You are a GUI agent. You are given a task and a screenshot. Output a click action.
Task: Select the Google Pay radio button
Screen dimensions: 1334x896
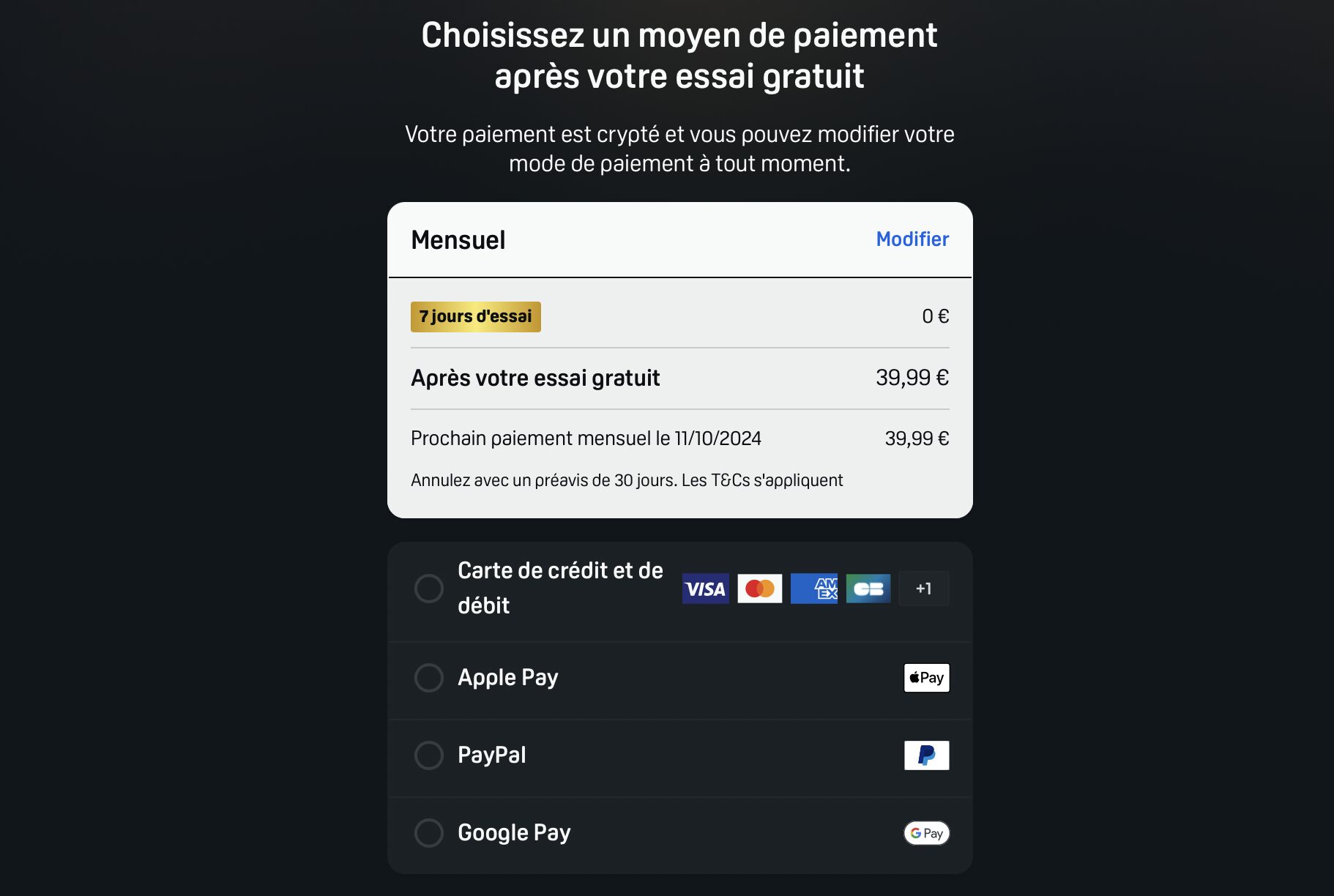coord(429,833)
